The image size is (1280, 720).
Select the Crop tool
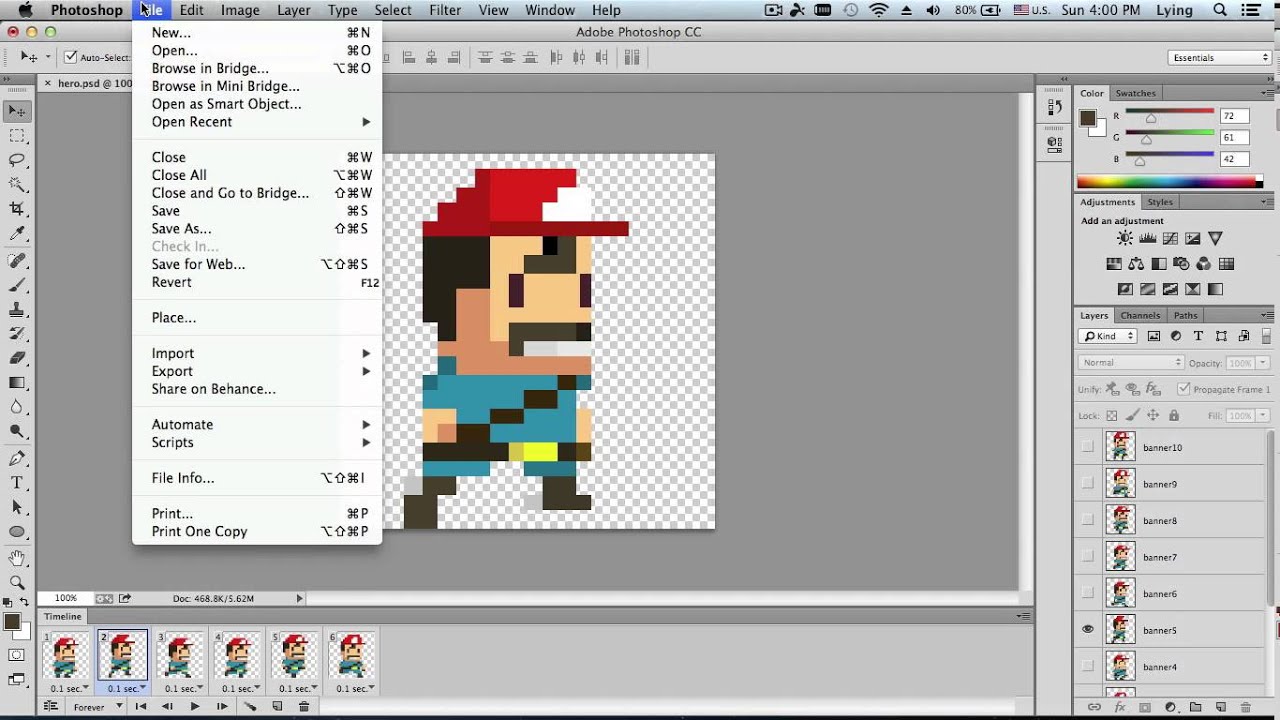coord(17,209)
